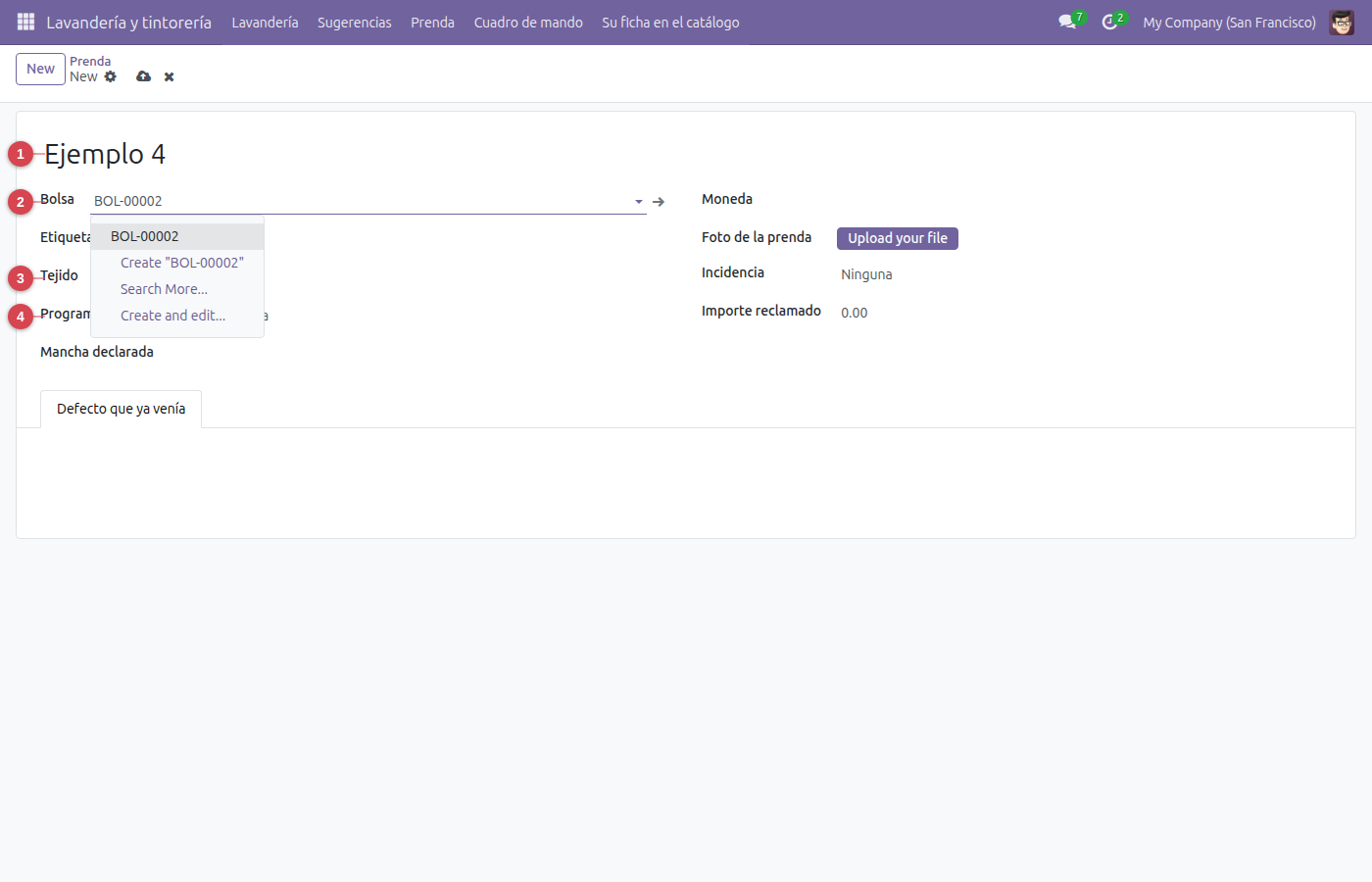Open the Bolsa record via arrow icon
This screenshot has height=882, width=1372.
pyautogui.click(x=659, y=202)
